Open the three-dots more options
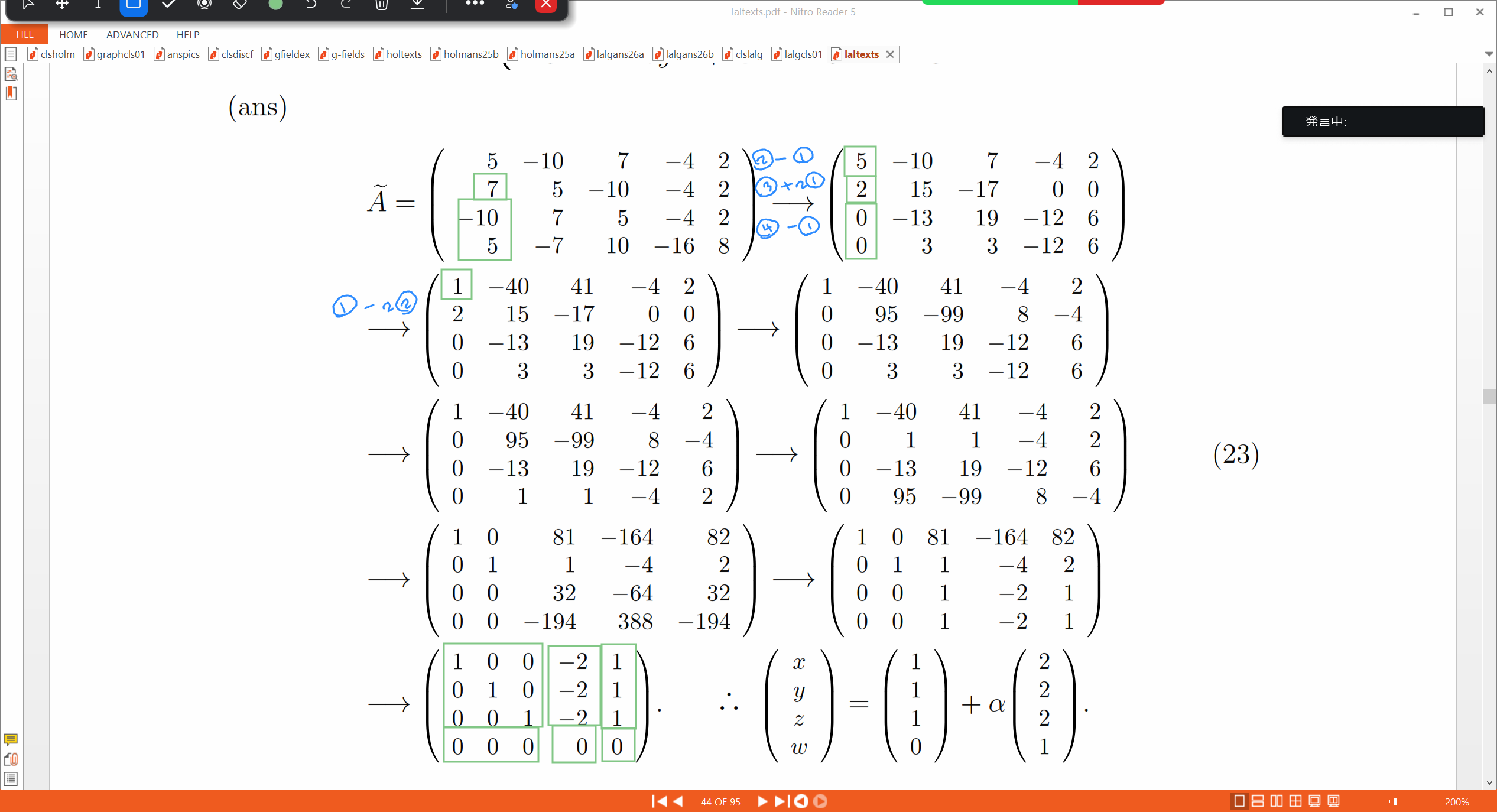The width and height of the screenshot is (1497, 812). (475, 4)
